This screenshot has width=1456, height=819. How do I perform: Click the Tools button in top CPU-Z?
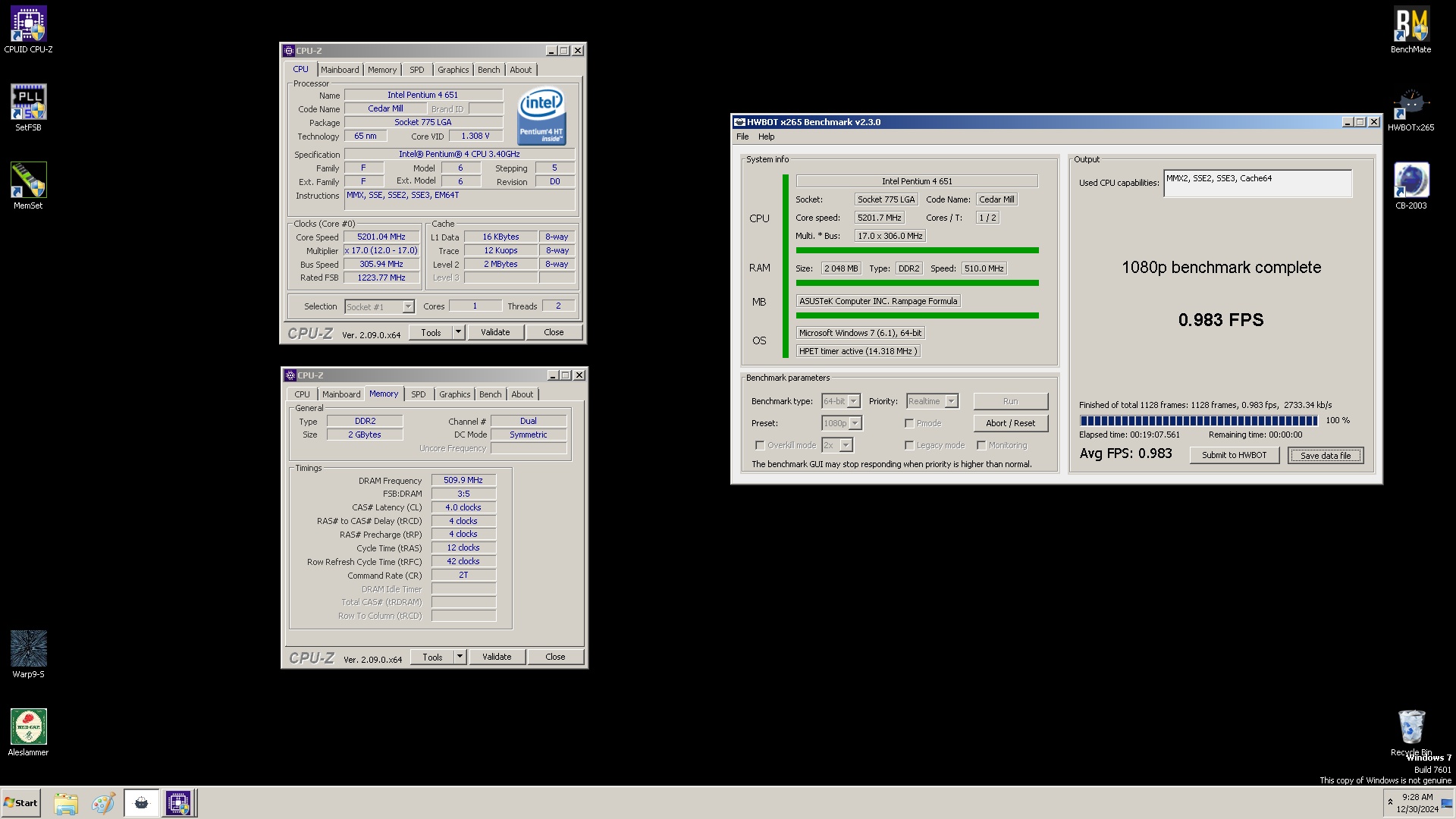431,332
